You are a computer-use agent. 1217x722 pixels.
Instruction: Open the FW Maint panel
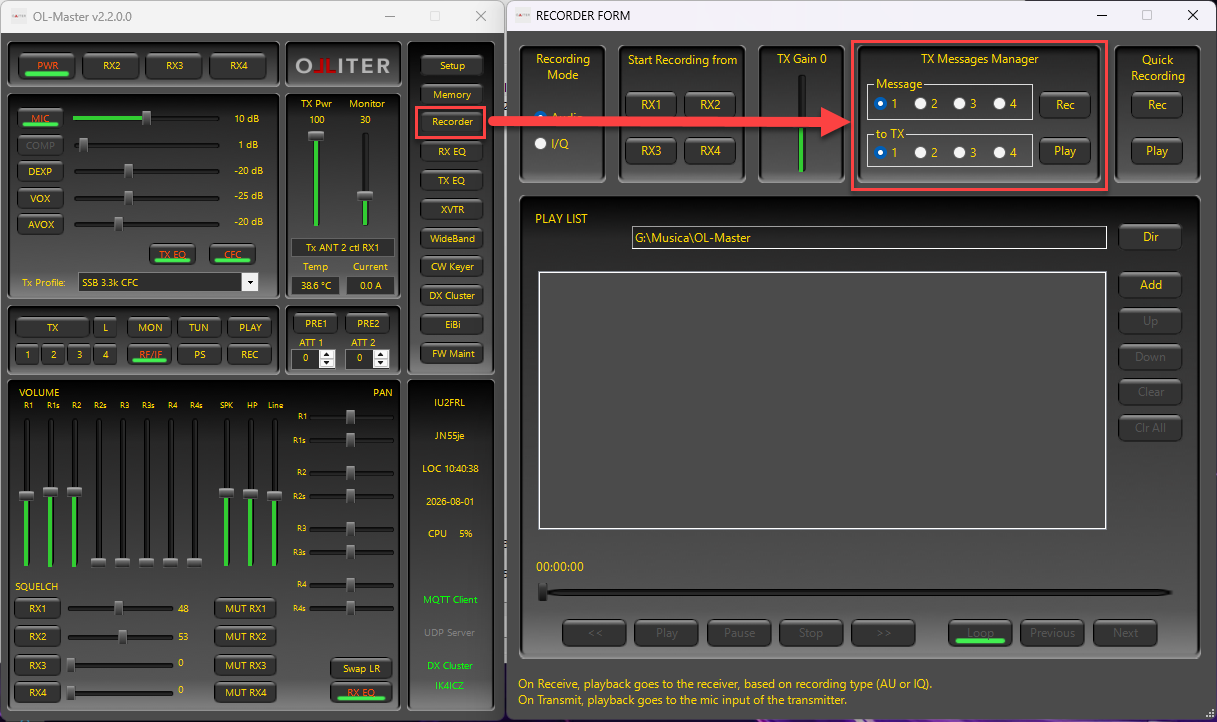pyautogui.click(x=452, y=353)
